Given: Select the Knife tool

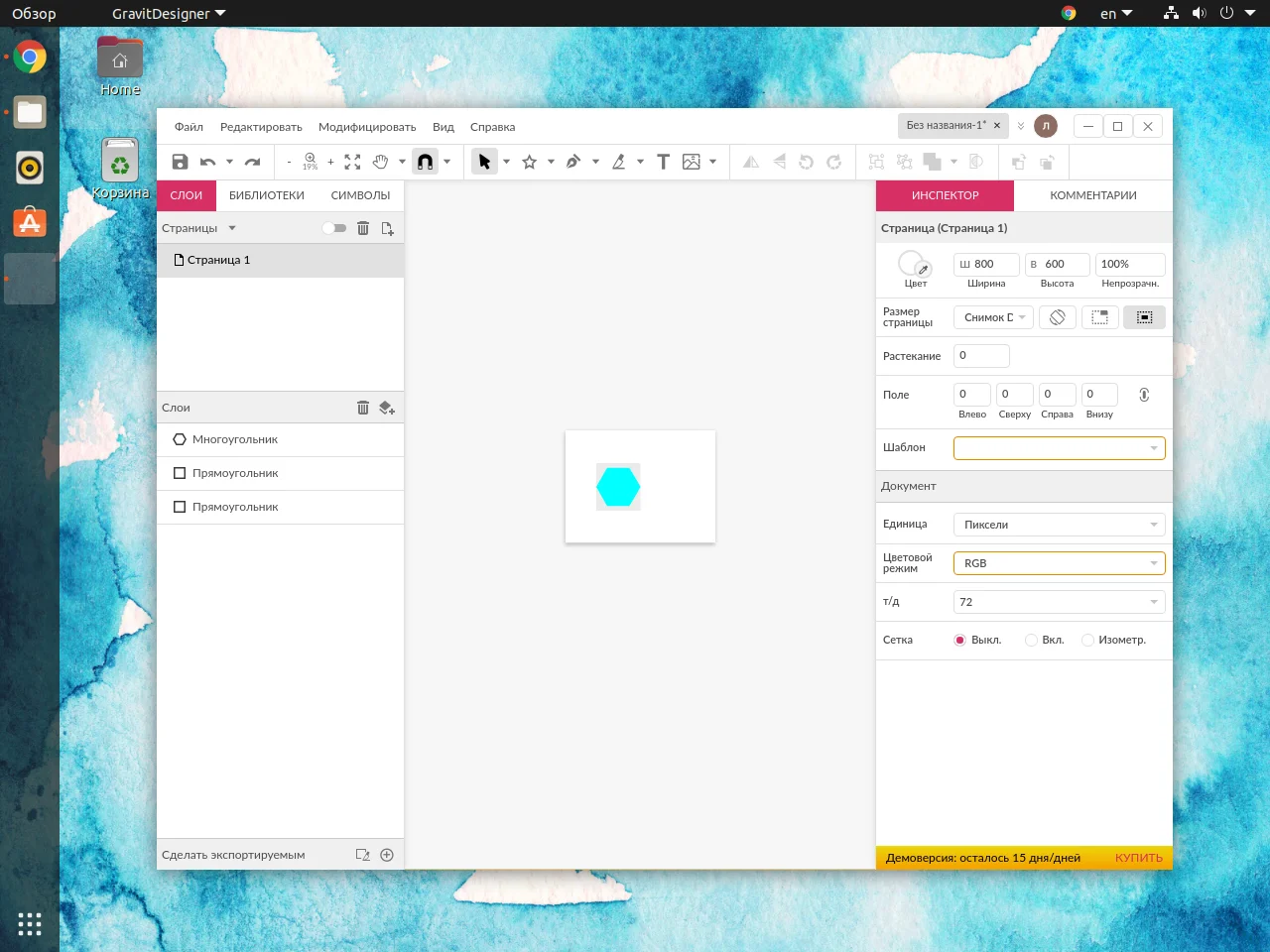Looking at the screenshot, I should click(618, 162).
